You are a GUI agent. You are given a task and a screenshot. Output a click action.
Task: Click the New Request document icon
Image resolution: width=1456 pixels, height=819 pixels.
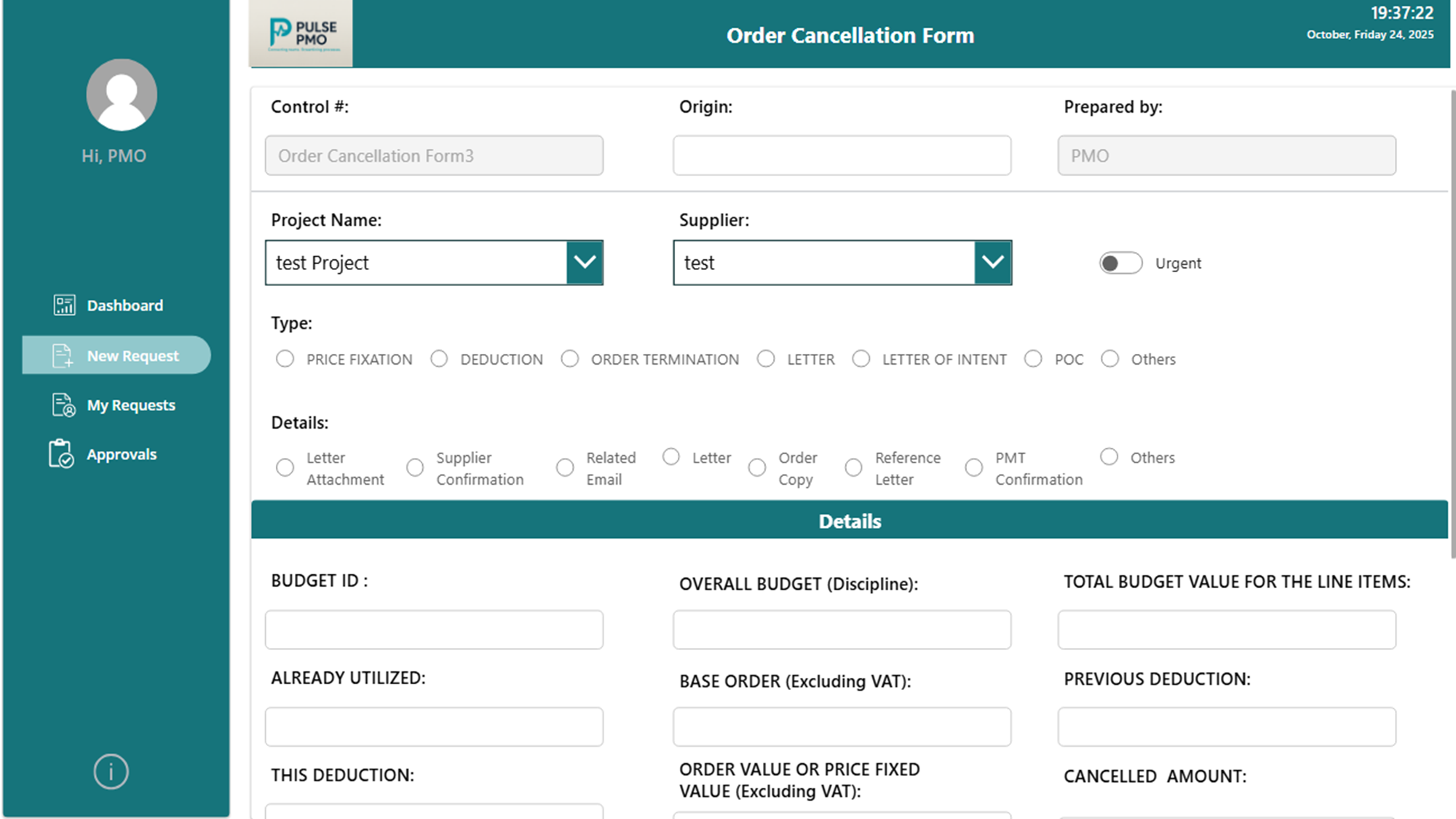coord(63,355)
